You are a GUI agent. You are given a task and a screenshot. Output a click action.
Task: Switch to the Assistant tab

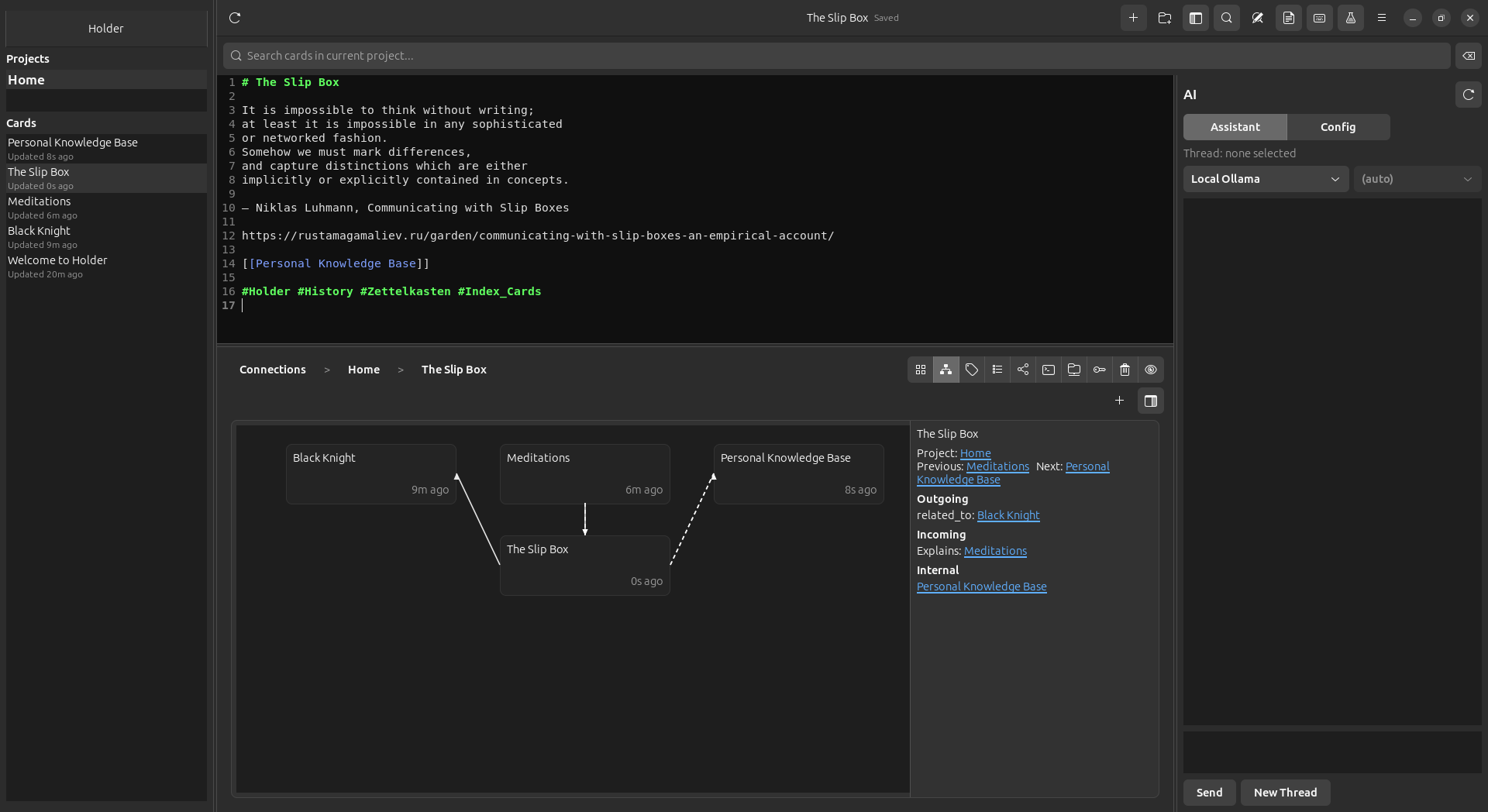(1235, 127)
